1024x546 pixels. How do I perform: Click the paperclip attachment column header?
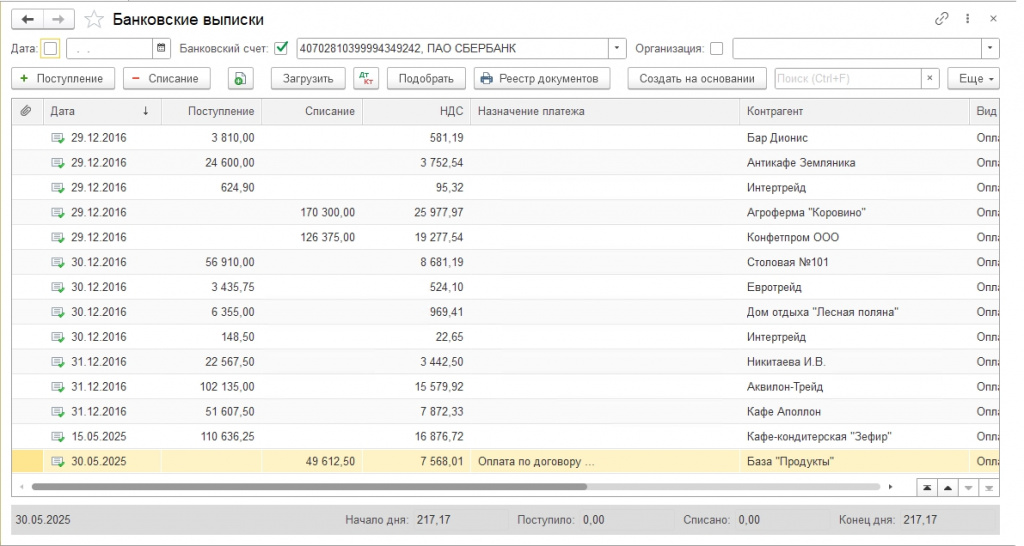point(26,111)
